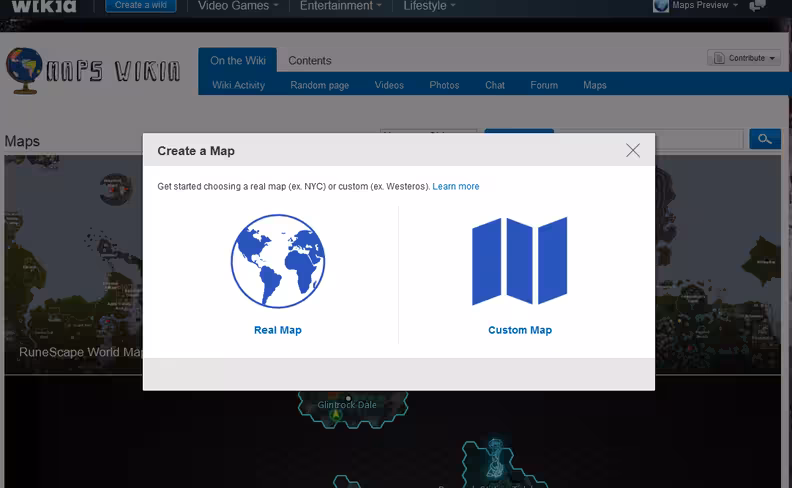Expand the Entertainment menu
792x488 pixels.
[340, 6]
